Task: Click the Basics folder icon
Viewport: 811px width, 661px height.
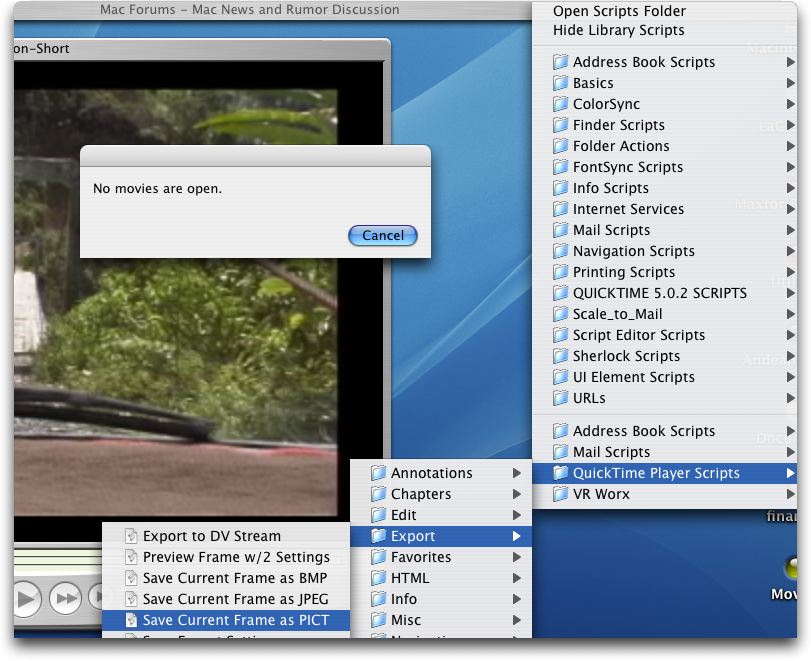Action: (x=560, y=83)
